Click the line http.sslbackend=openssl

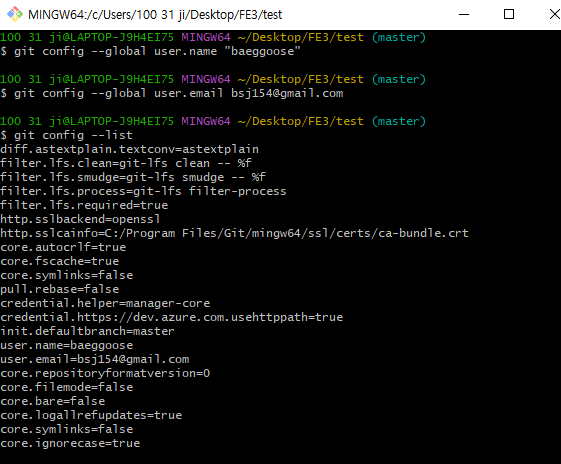pos(80,219)
